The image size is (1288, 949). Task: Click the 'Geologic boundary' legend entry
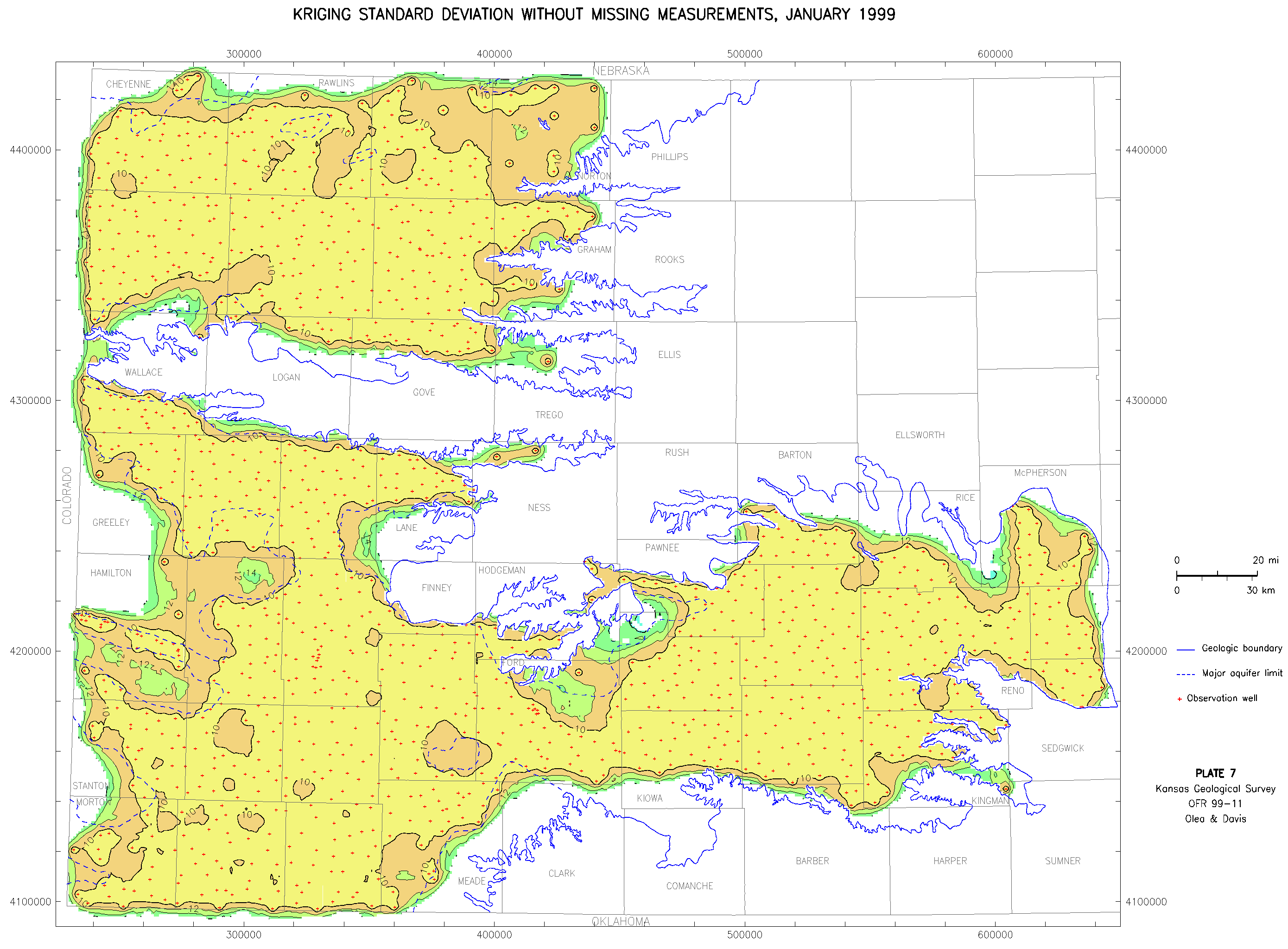tap(1242, 648)
